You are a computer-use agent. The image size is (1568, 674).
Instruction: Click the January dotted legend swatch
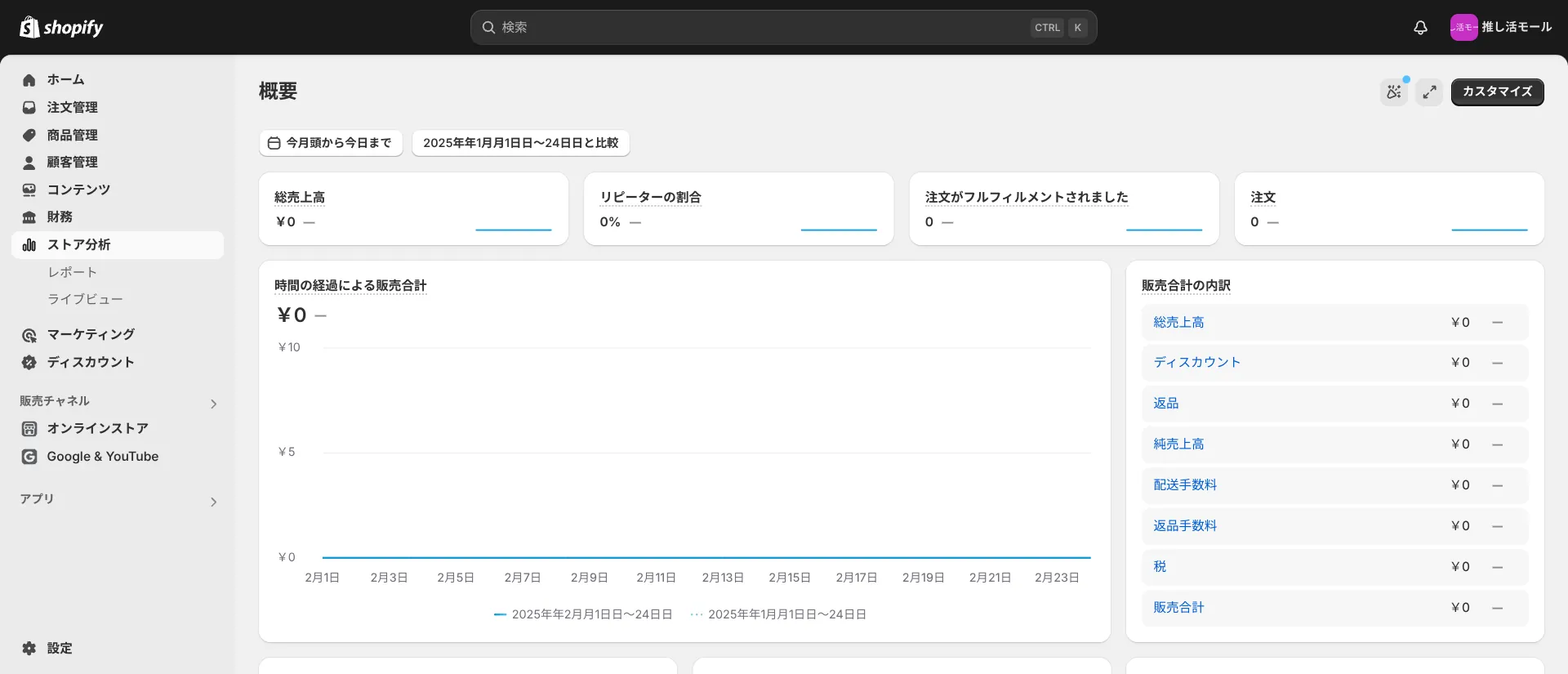point(697,614)
